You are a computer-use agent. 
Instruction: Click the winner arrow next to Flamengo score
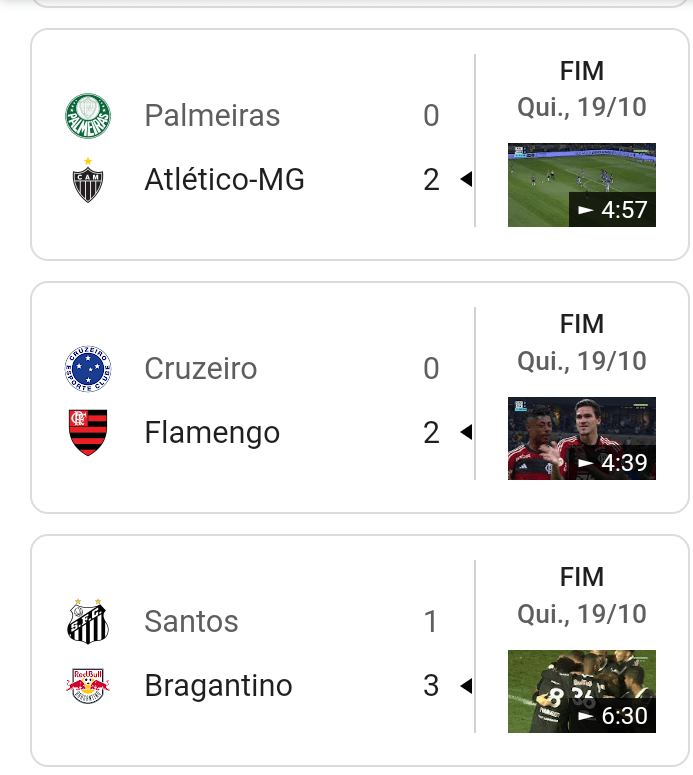[465, 433]
